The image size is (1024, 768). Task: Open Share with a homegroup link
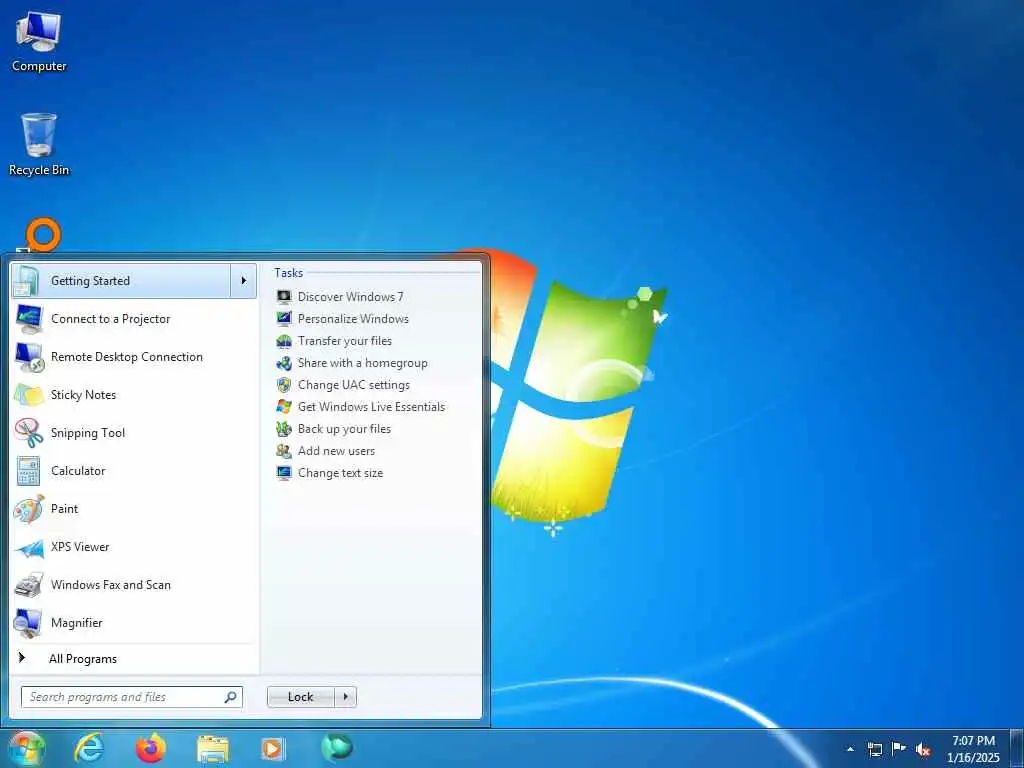click(362, 362)
